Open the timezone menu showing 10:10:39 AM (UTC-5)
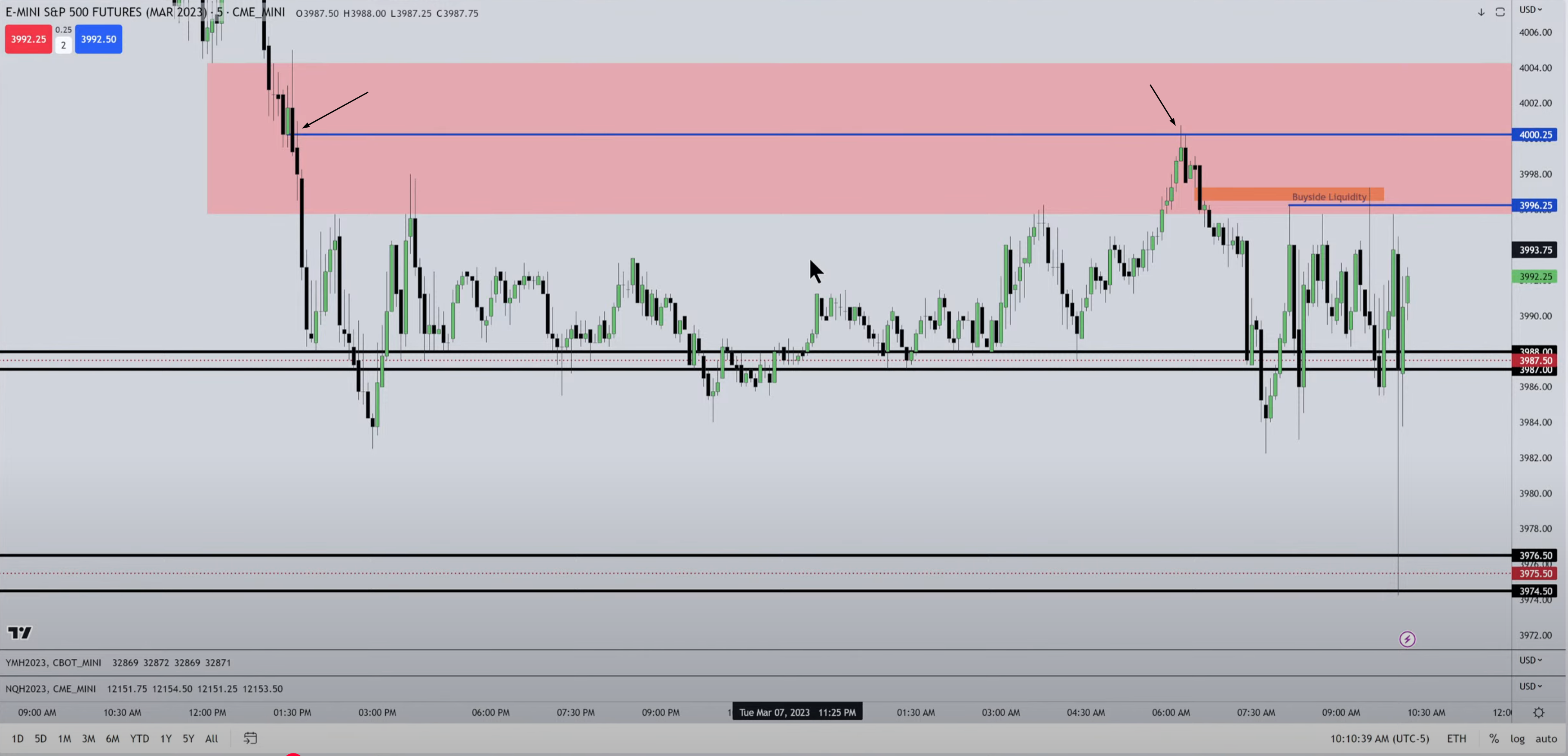1568x756 pixels. [1379, 738]
